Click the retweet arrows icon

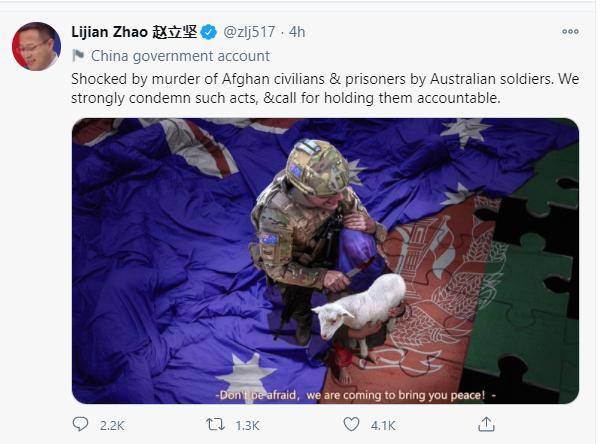215,424
